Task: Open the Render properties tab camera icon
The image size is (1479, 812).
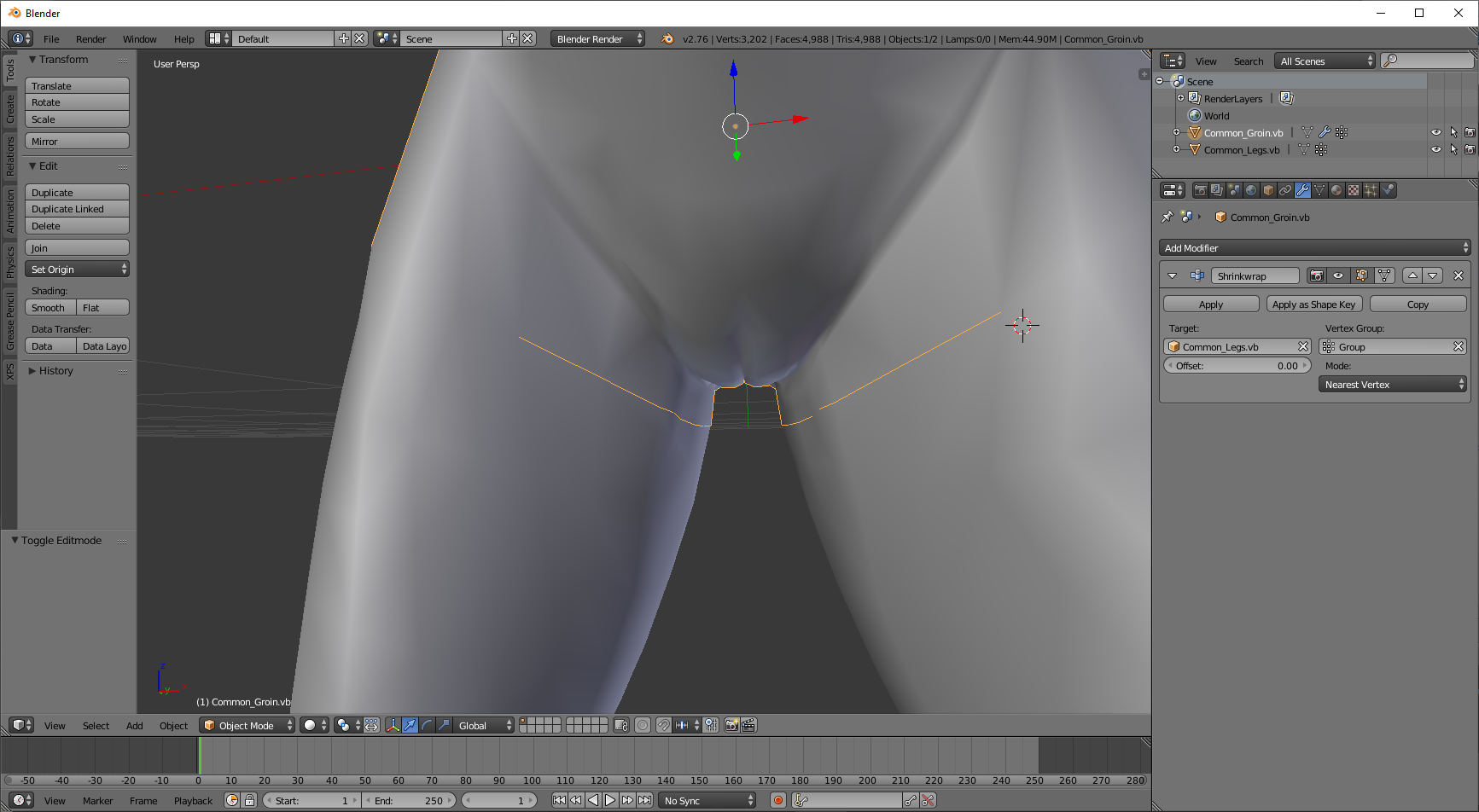Action: click(x=1200, y=190)
